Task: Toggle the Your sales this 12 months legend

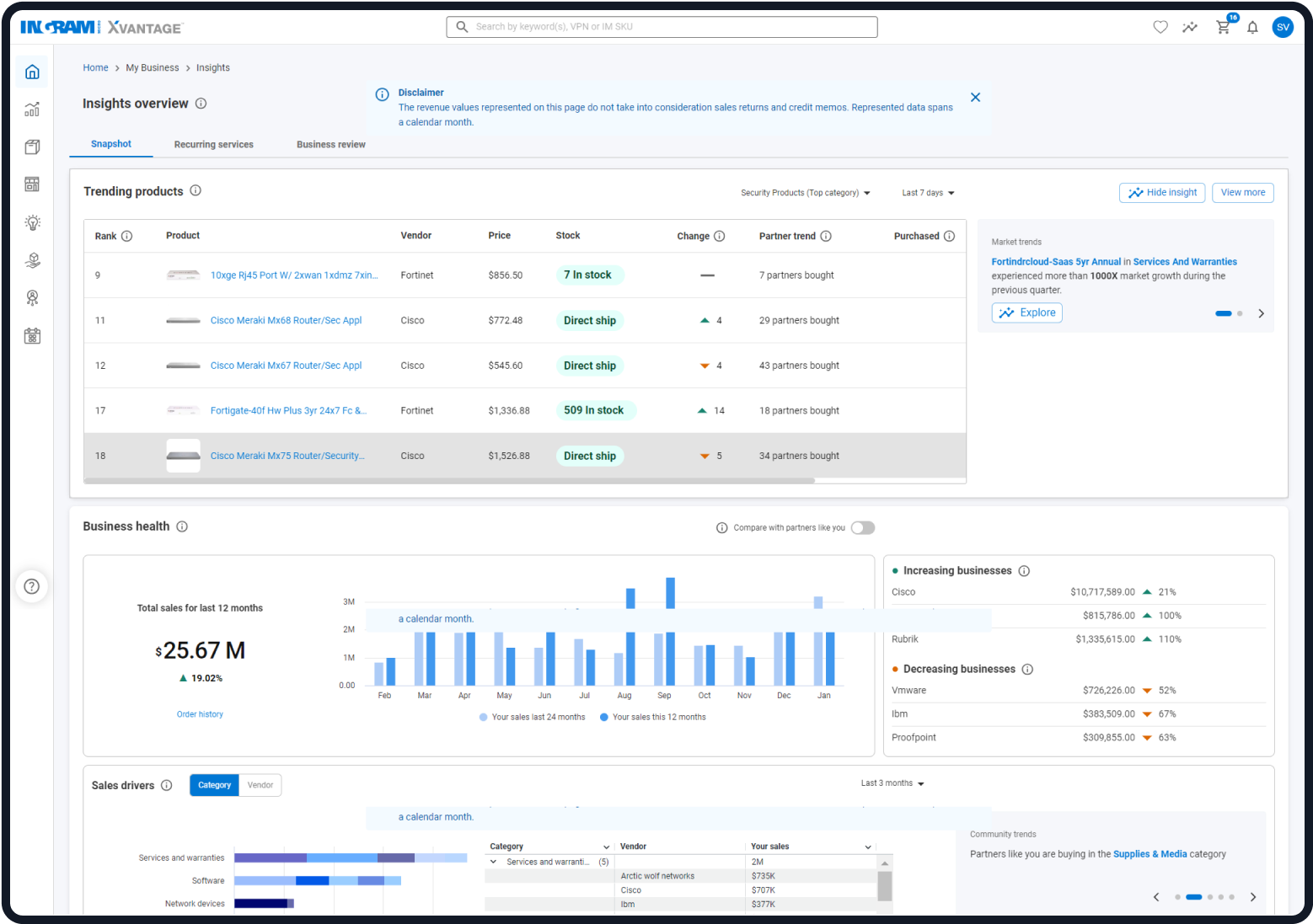Action: 653,718
